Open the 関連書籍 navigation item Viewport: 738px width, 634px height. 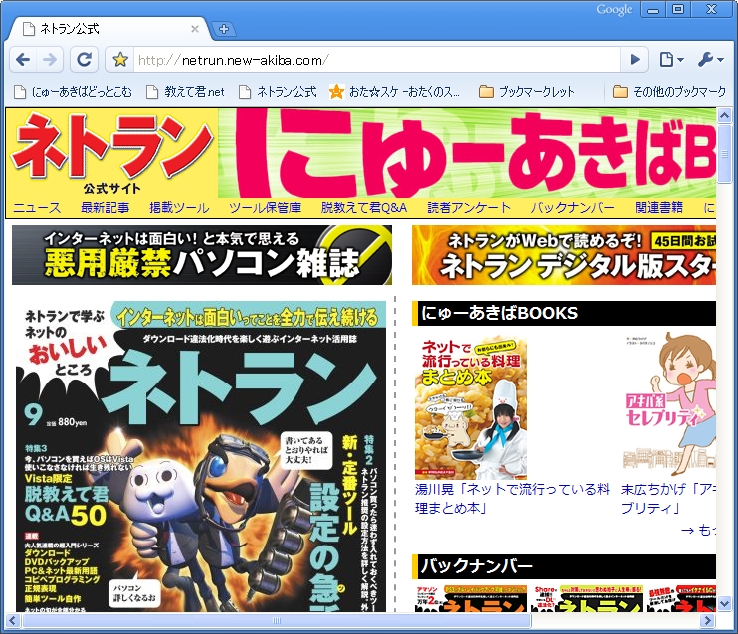pos(658,208)
